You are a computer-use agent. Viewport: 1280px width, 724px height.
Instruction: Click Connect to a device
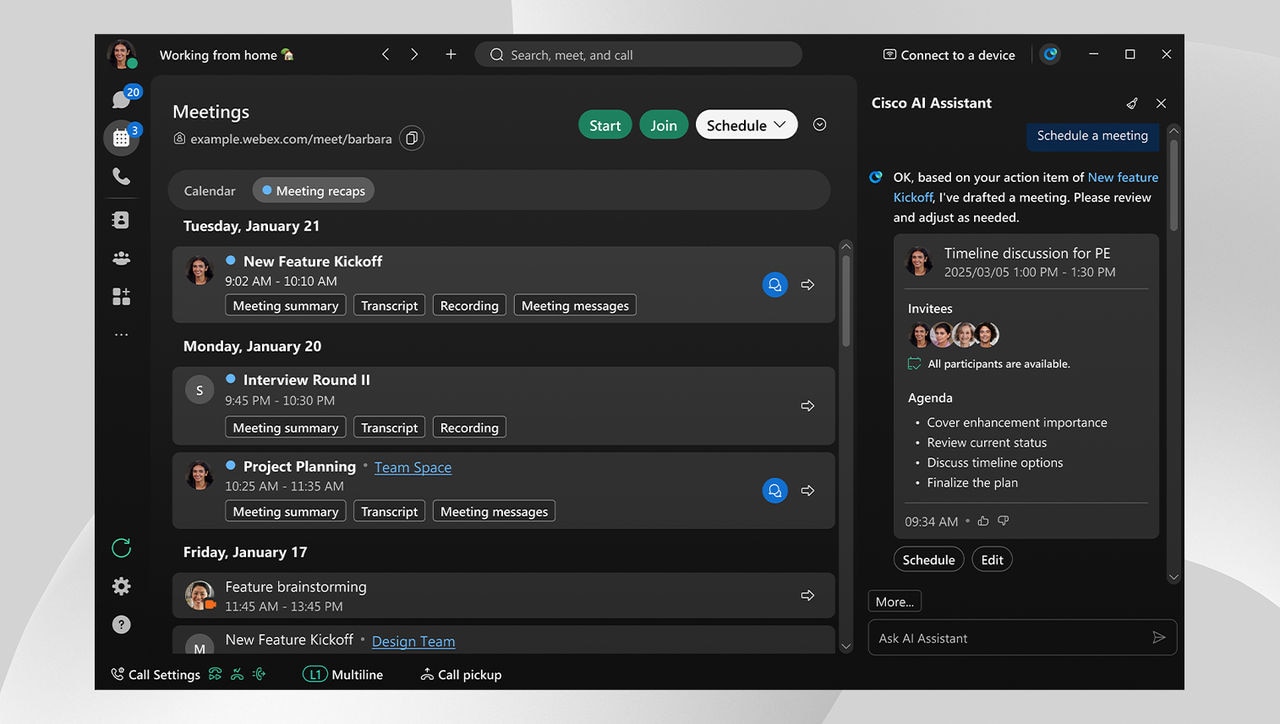pos(949,55)
